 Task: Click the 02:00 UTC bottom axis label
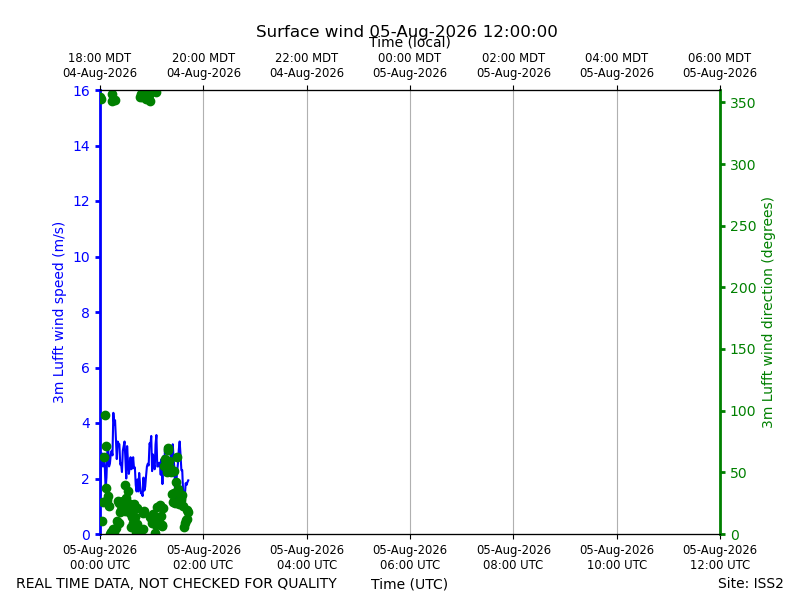pos(204,557)
